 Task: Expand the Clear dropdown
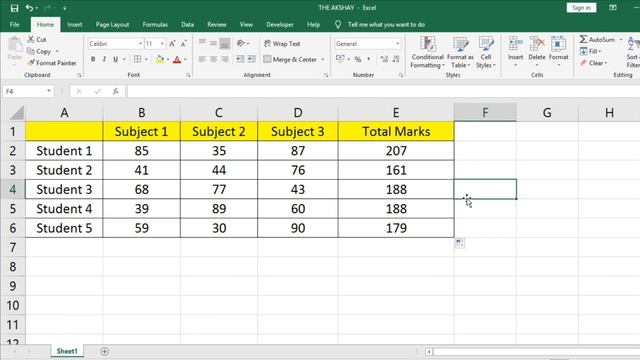coord(606,63)
